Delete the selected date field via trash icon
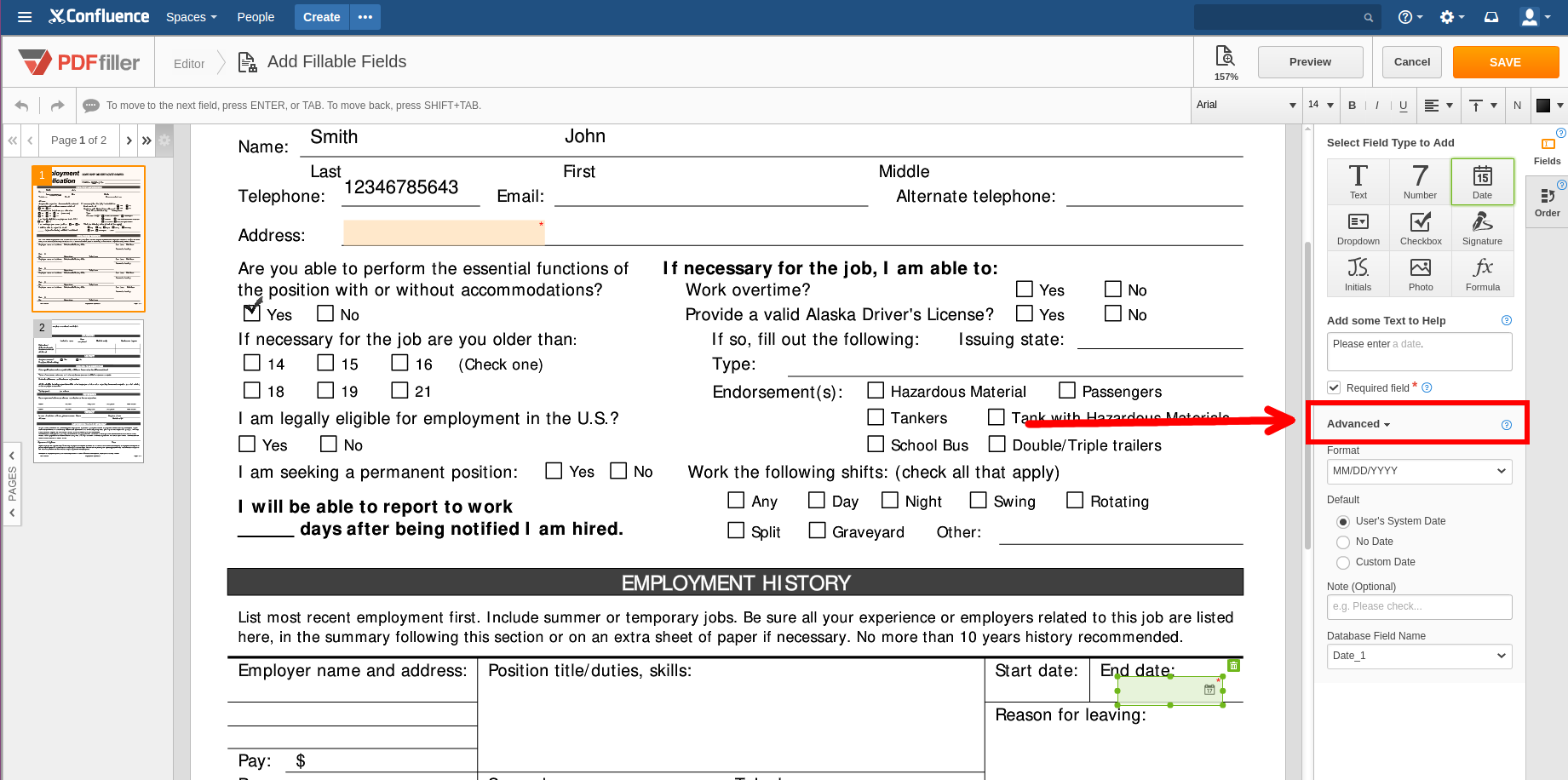1568x780 pixels. [x=1233, y=666]
